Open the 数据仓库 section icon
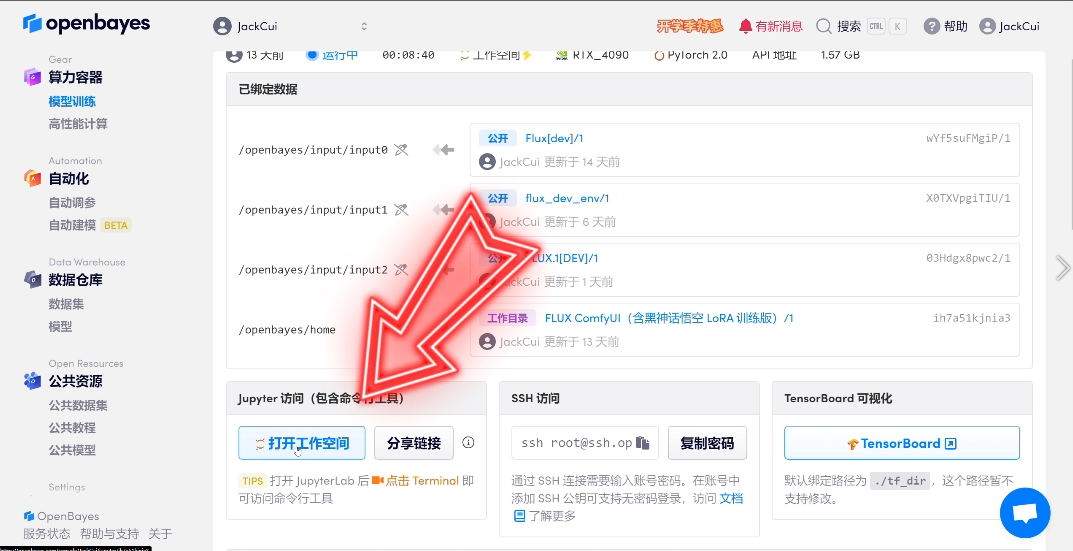1073x551 pixels. [x=32, y=279]
